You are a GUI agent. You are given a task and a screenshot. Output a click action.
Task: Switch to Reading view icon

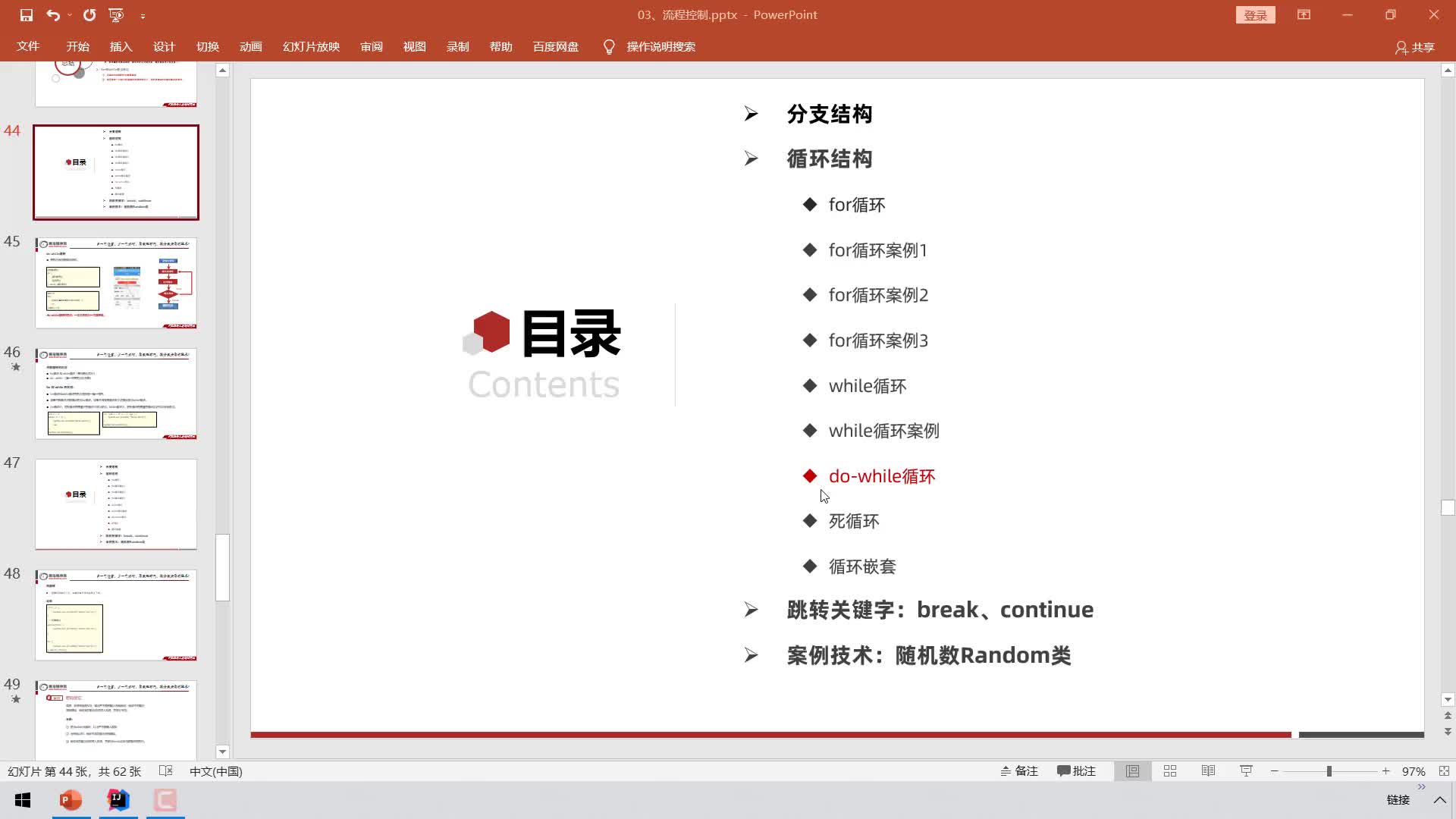click(x=1208, y=771)
